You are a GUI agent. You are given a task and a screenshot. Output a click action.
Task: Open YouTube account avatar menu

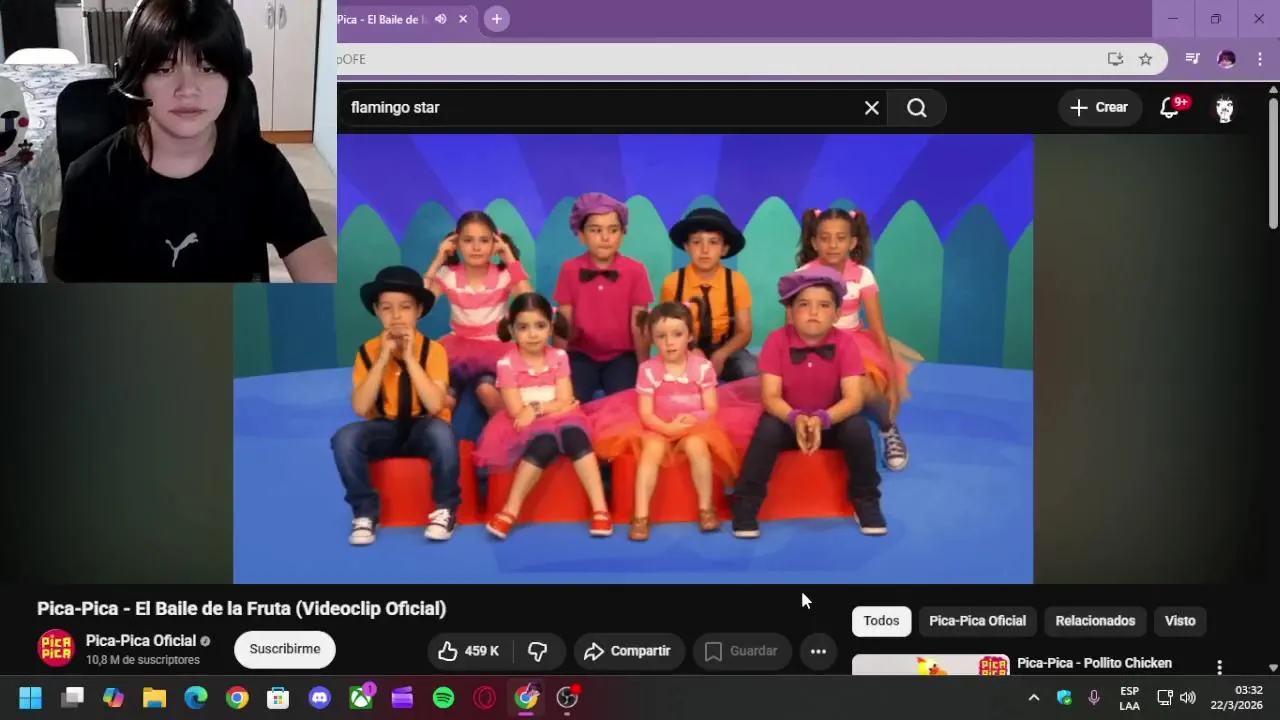click(x=1224, y=108)
